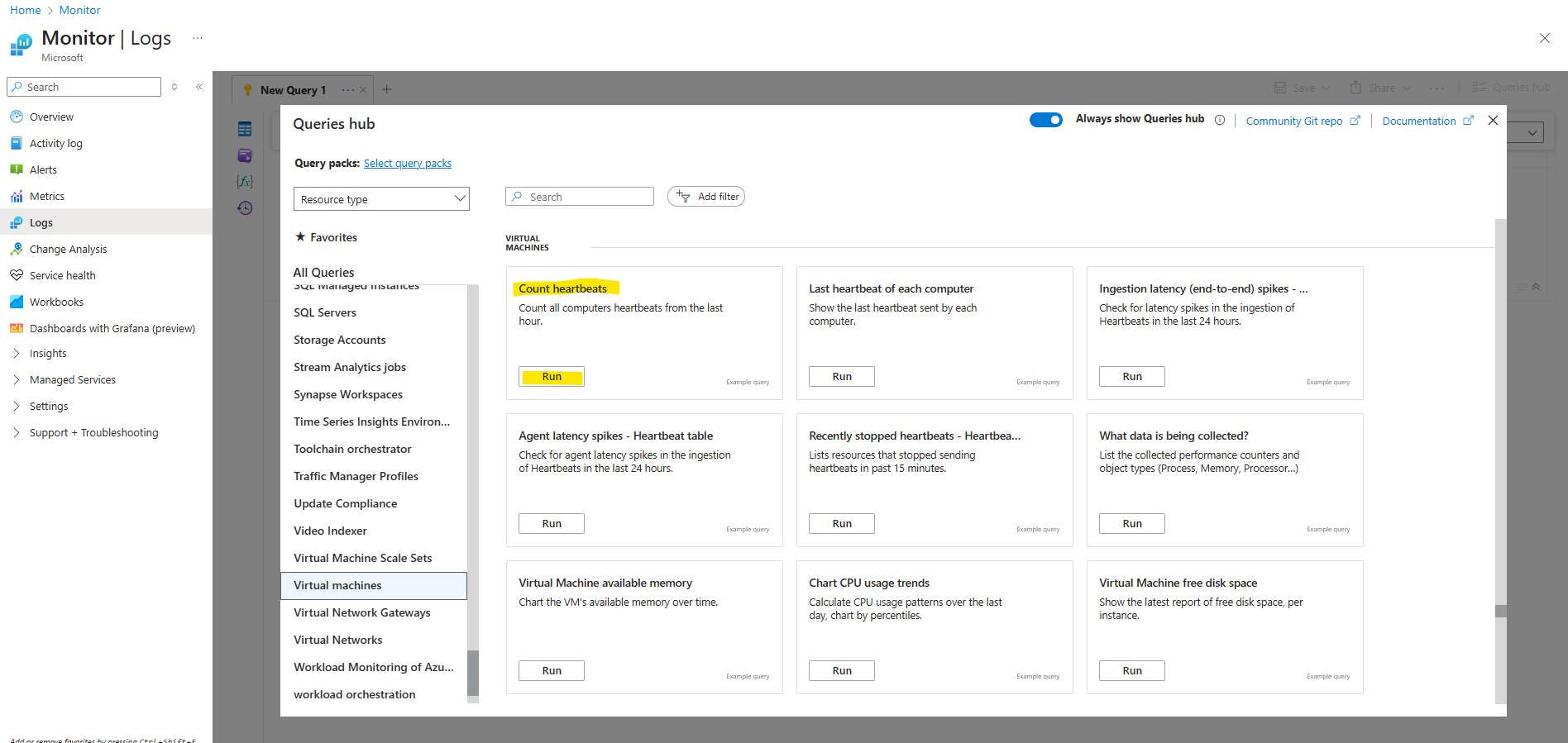Image resolution: width=1568 pixels, height=743 pixels.
Task: Run Agent latency spikes Heartbeat table query
Action: tap(552, 523)
